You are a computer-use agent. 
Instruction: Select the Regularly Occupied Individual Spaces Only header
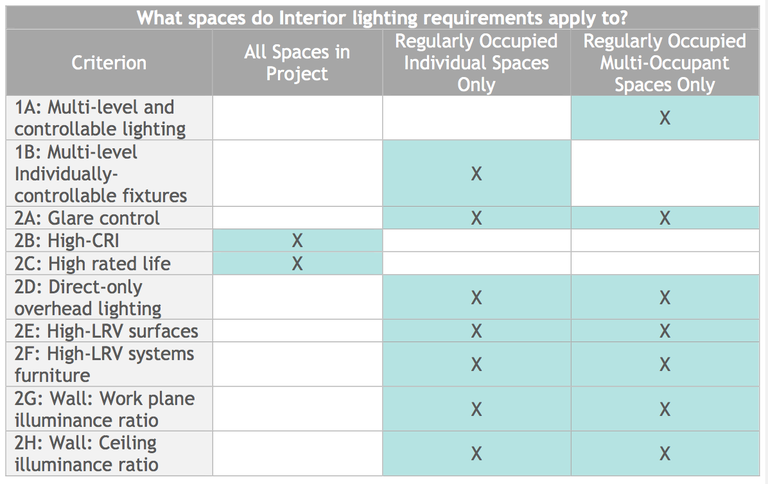tap(476, 63)
